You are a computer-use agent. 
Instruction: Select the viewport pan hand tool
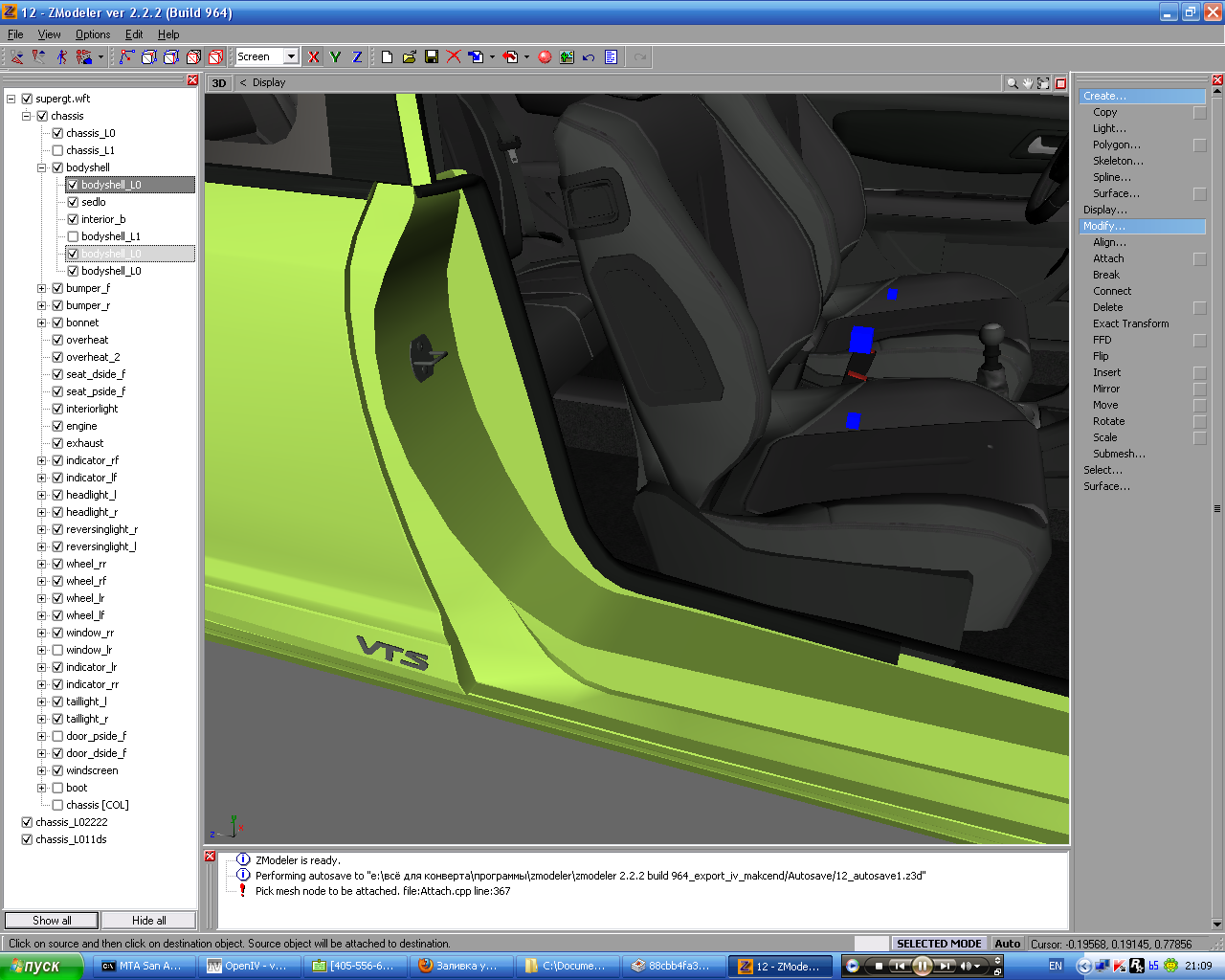coord(1028,83)
